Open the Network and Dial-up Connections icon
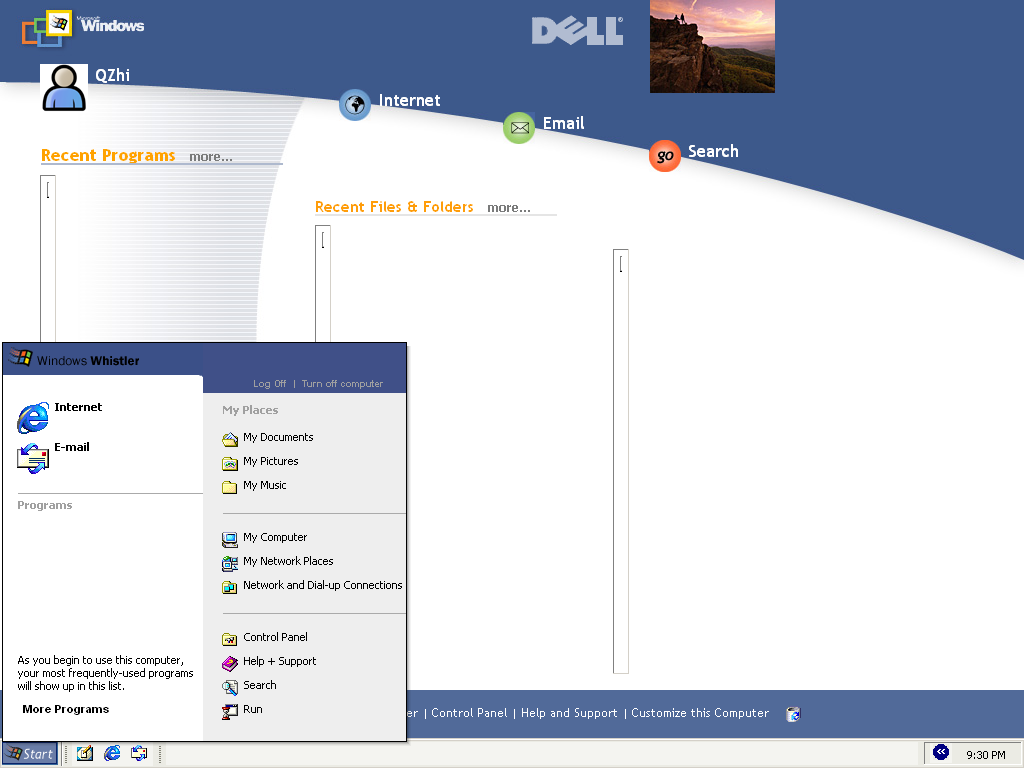Viewport: 1024px width, 768px height. (x=230, y=587)
